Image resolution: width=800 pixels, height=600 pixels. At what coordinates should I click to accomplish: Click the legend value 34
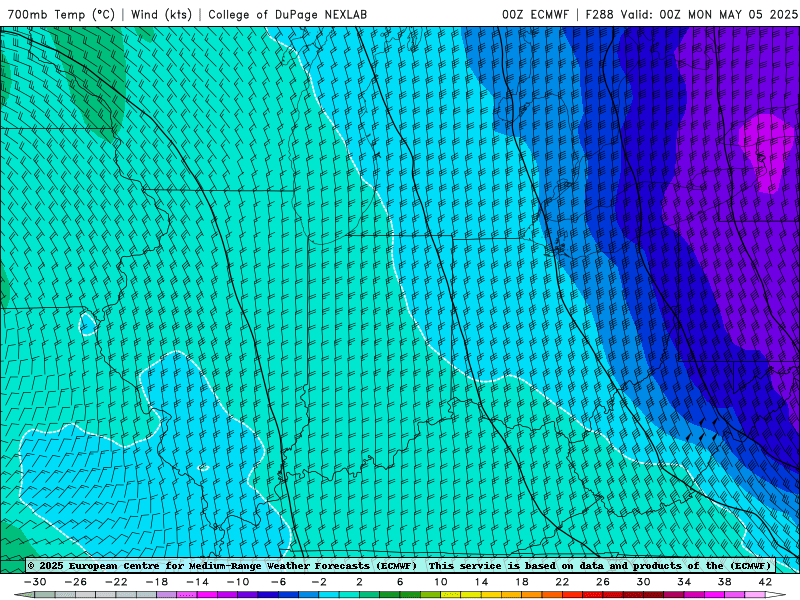684,582
